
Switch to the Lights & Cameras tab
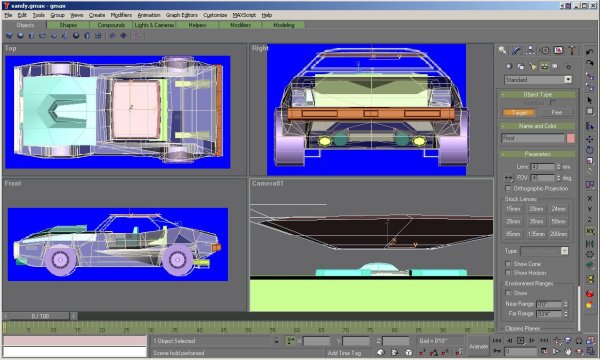click(x=154, y=25)
